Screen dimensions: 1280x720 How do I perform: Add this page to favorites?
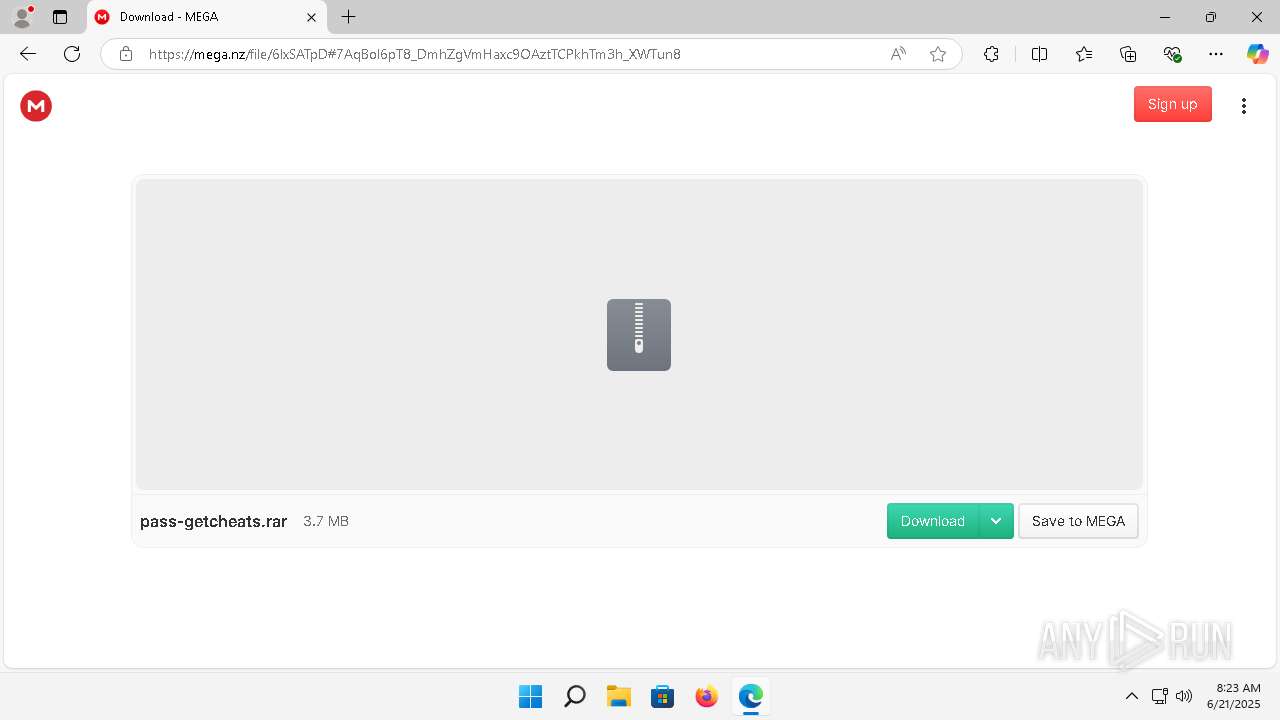[x=938, y=54]
